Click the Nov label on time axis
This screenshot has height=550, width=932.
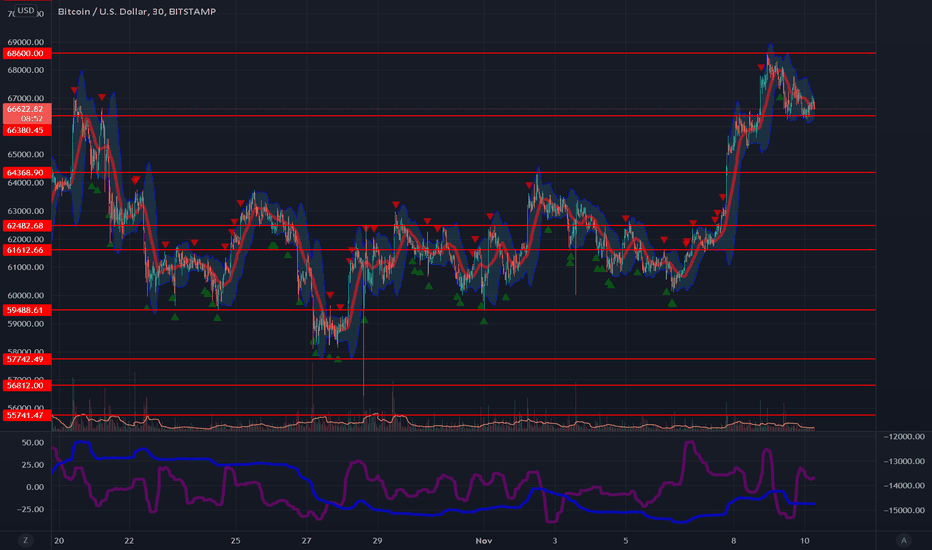[x=484, y=540]
